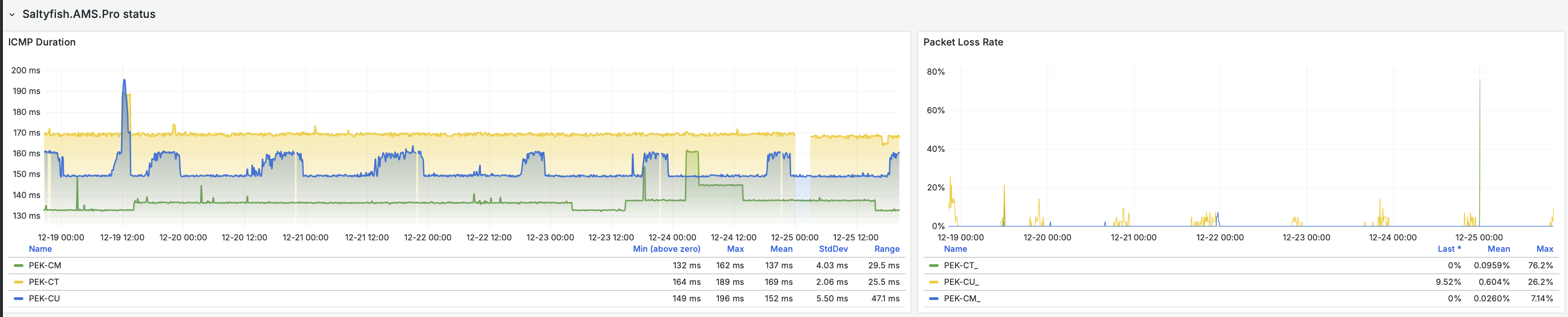Sort ICMP legend by Max column
The image size is (1568, 317).
[735, 249]
